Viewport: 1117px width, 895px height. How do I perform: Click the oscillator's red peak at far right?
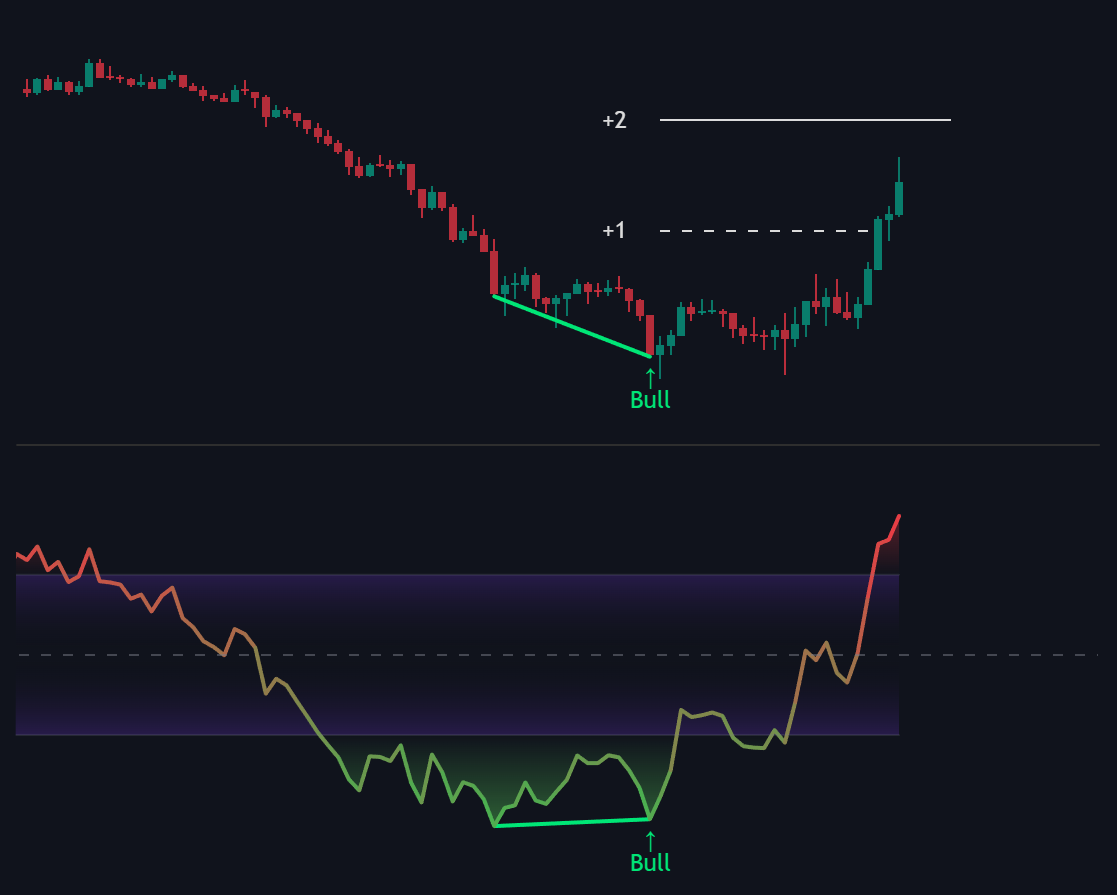pyautogui.click(x=898, y=517)
